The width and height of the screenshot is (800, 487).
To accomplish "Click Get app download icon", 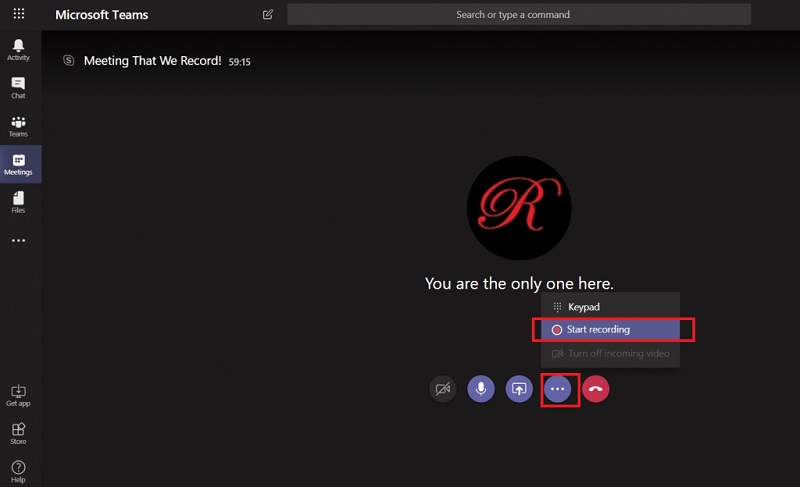I will 18,394.
